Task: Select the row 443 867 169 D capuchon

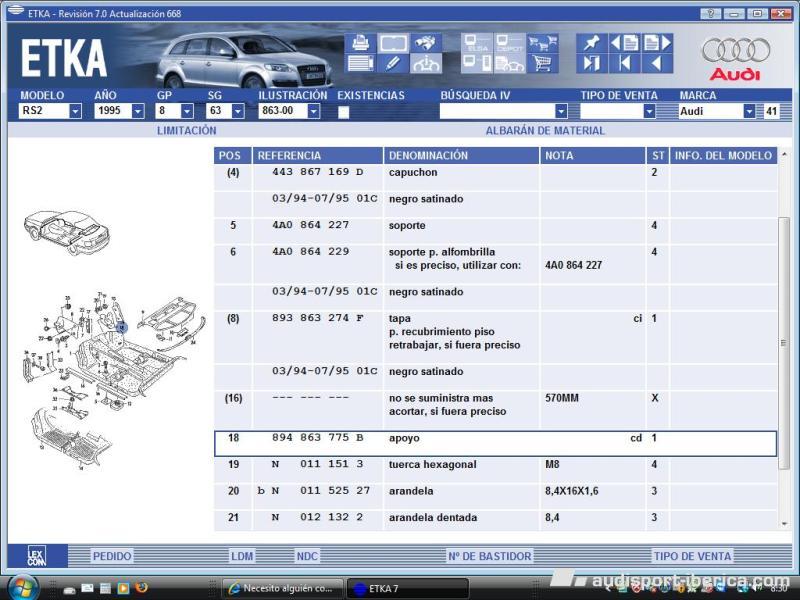Action: (495, 178)
